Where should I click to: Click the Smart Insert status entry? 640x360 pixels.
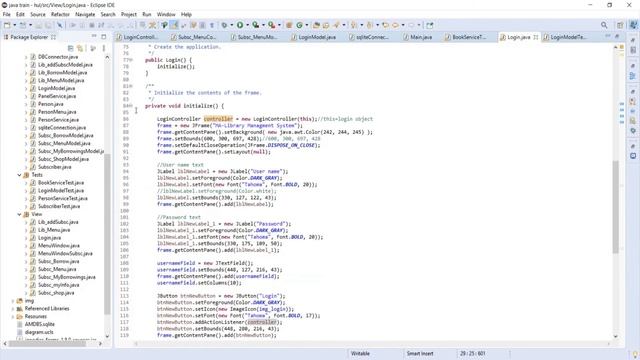click(x=420, y=353)
